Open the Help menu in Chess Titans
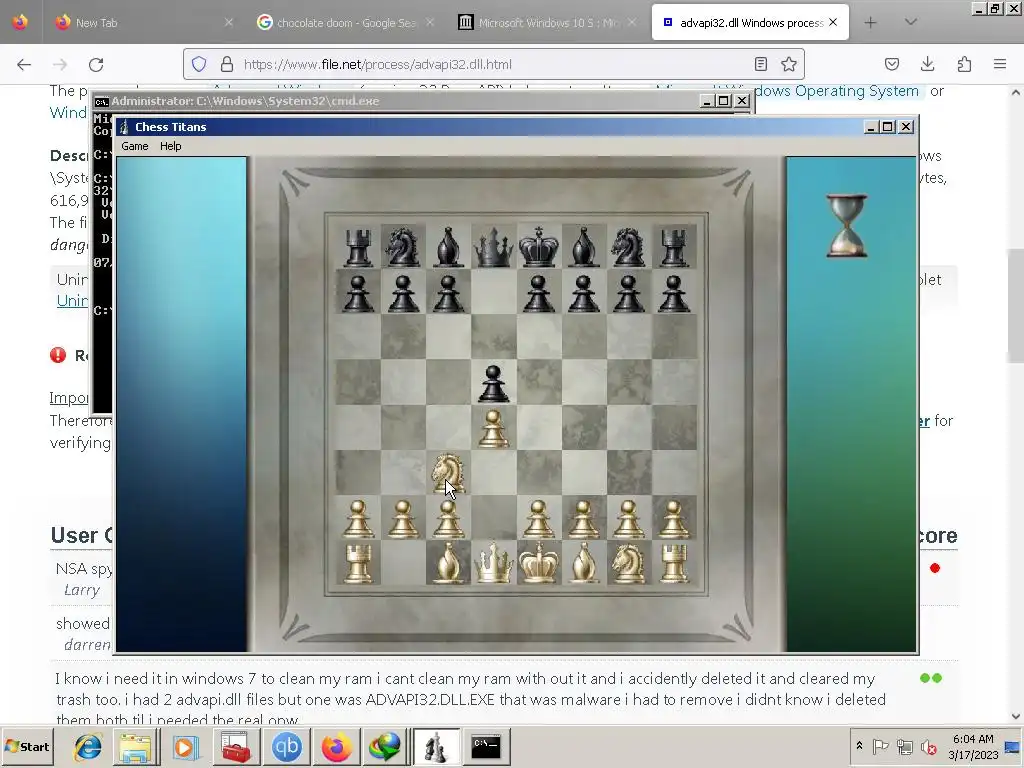The image size is (1024, 768). 170,146
